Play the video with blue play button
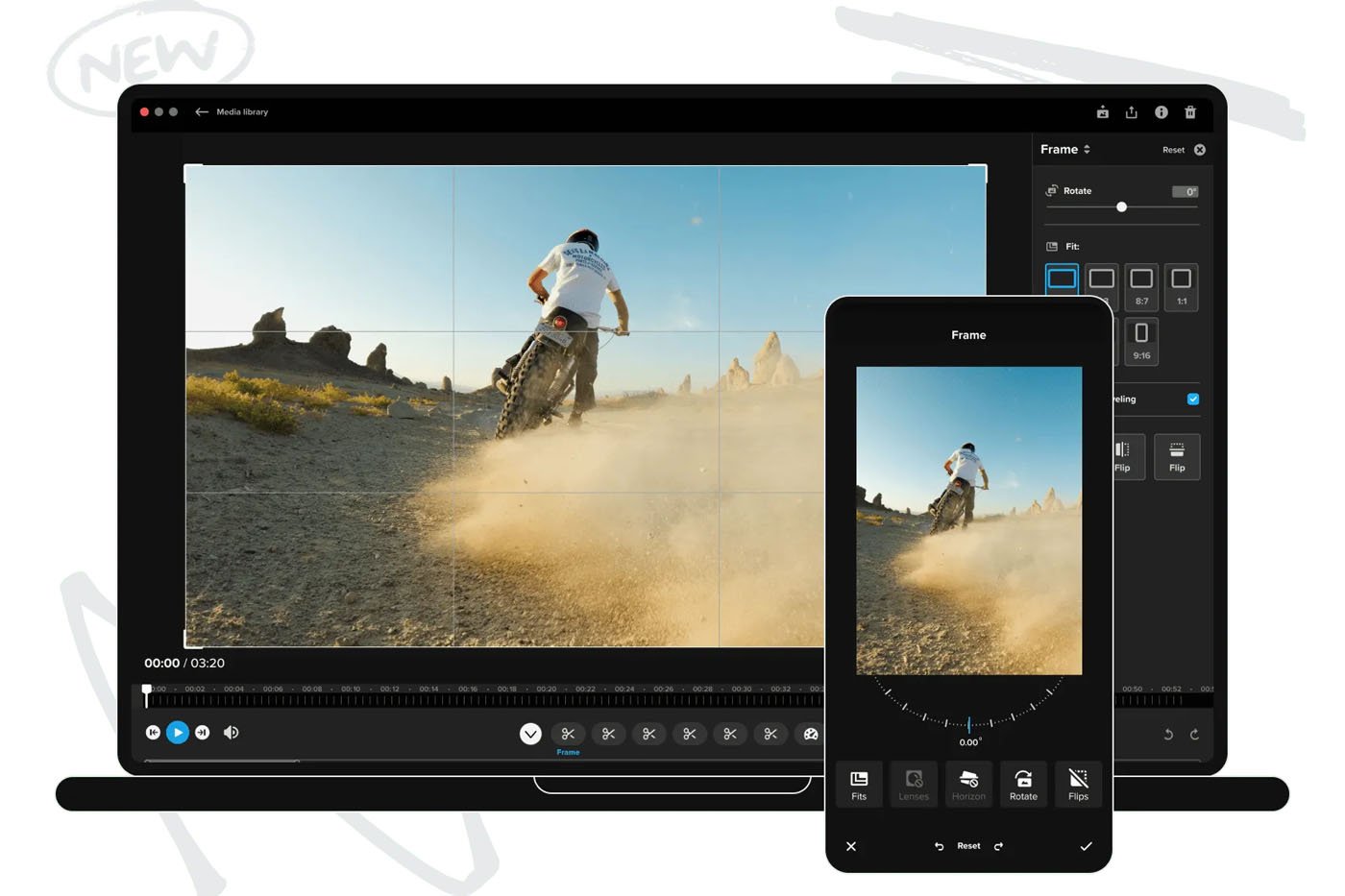Image resolution: width=1345 pixels, height=896 pixels. pyautogui.click(x=178, y=733)
